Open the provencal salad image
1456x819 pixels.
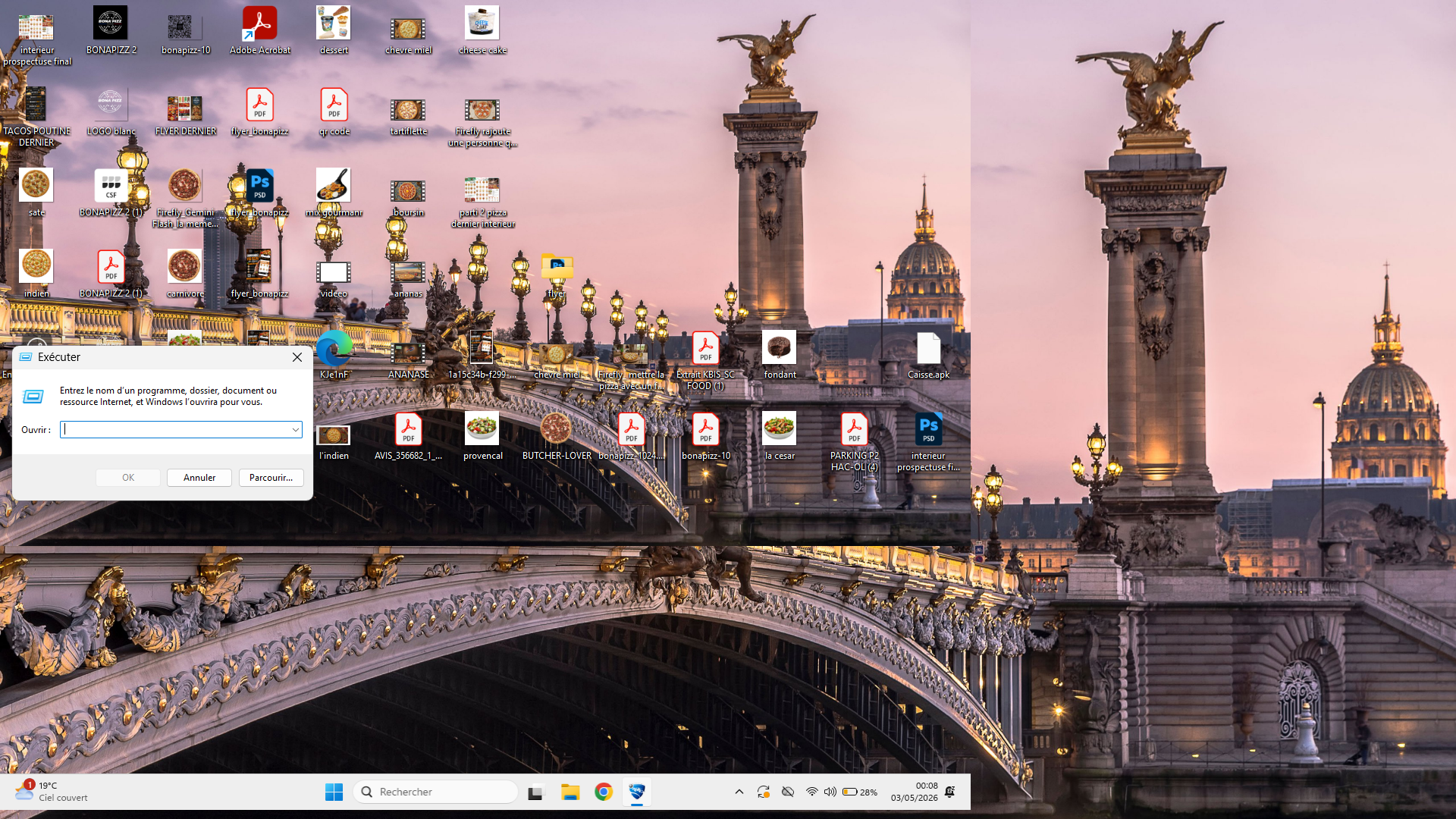pos(482,436)
